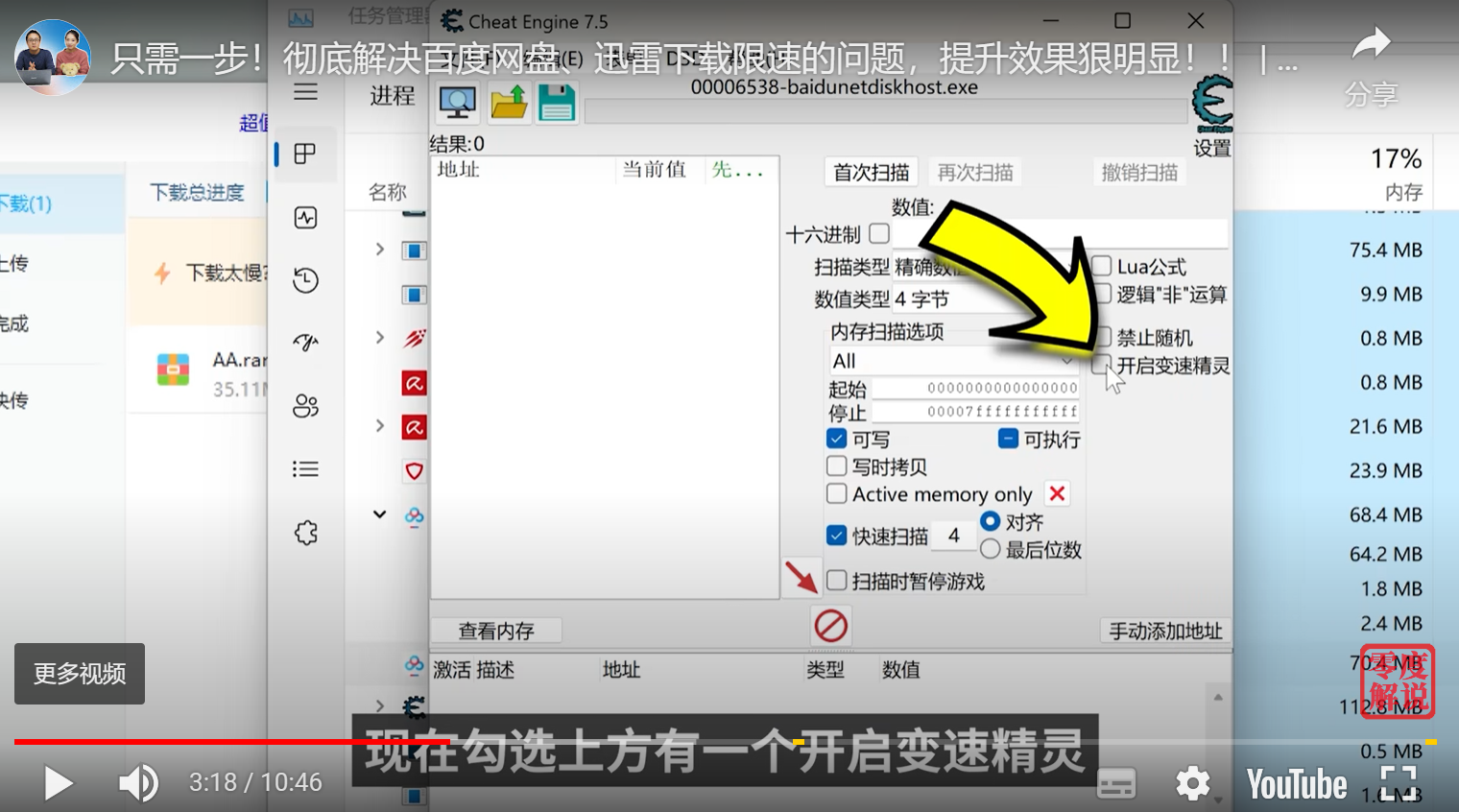Click the Address column header in results
The image size is (1459, 812).
pos(523,170)
